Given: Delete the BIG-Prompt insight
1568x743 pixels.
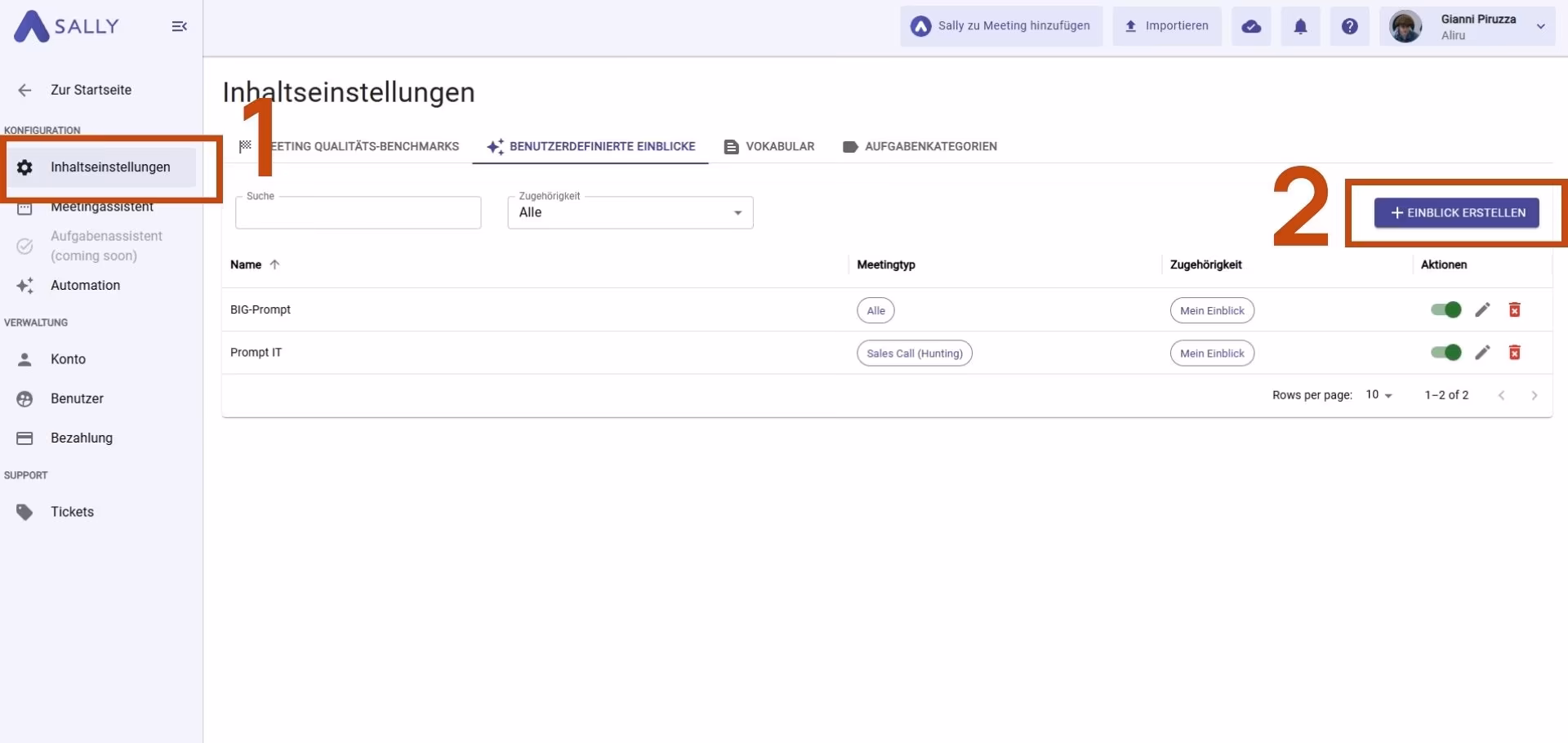Looking at the screenshot, I should coord(1514,309).
